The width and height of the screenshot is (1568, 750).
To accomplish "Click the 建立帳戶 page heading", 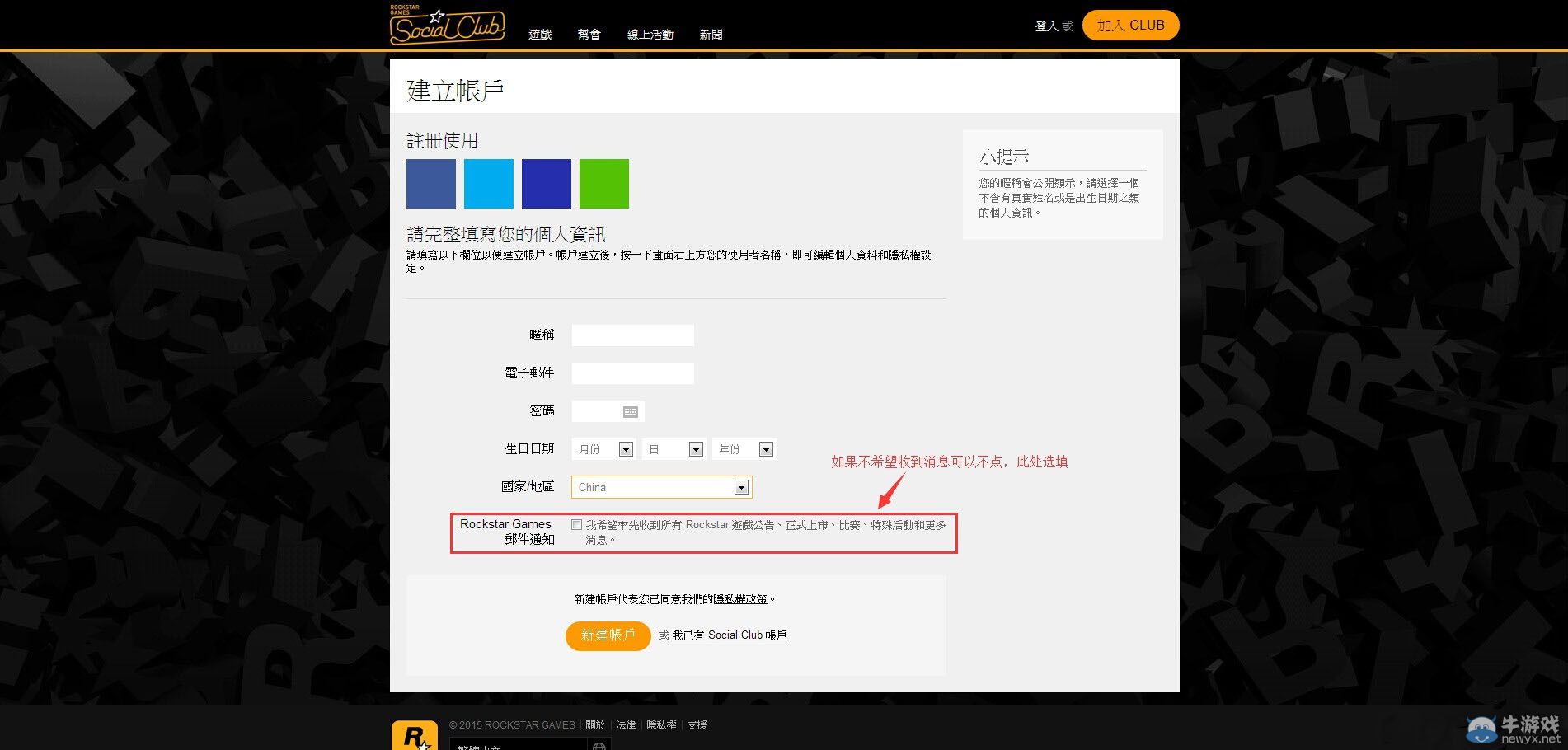I will click(x=455, y=91).
